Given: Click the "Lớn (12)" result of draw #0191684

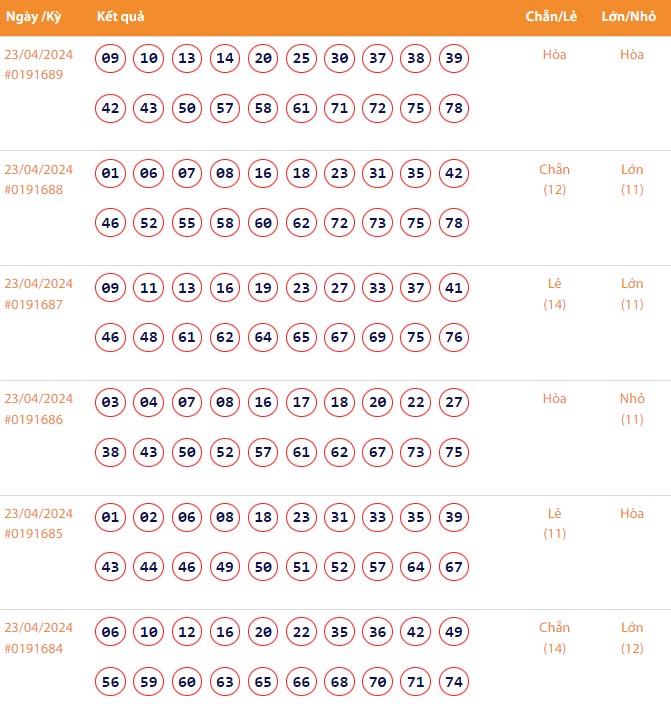Looking at the screenshot, I should (632, 637).
